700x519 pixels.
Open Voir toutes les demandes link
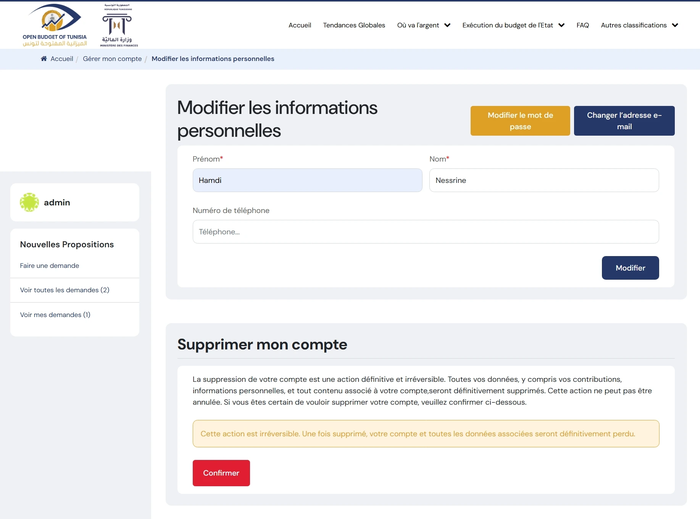65,290
